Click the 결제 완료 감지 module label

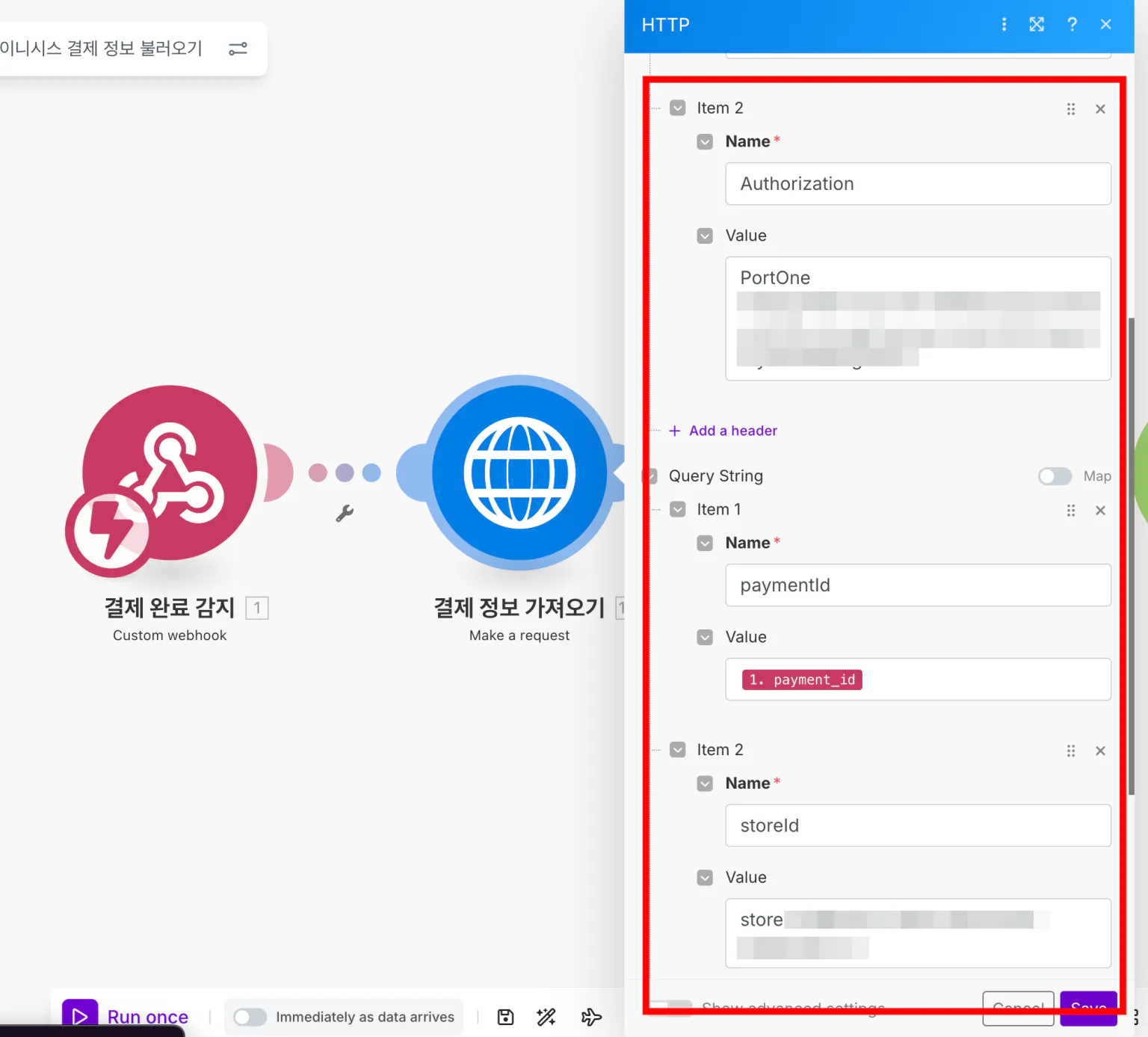tap(170, 608)
